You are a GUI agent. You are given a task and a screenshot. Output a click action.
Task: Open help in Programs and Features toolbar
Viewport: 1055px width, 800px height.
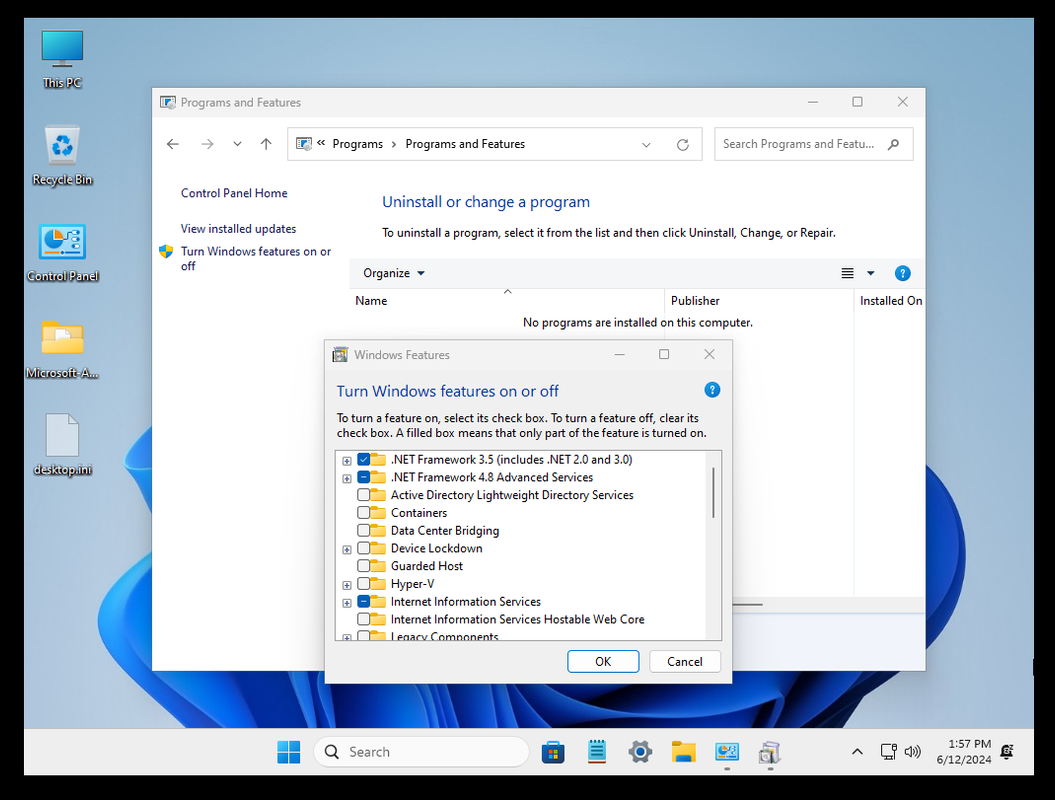tap(902, 273)
